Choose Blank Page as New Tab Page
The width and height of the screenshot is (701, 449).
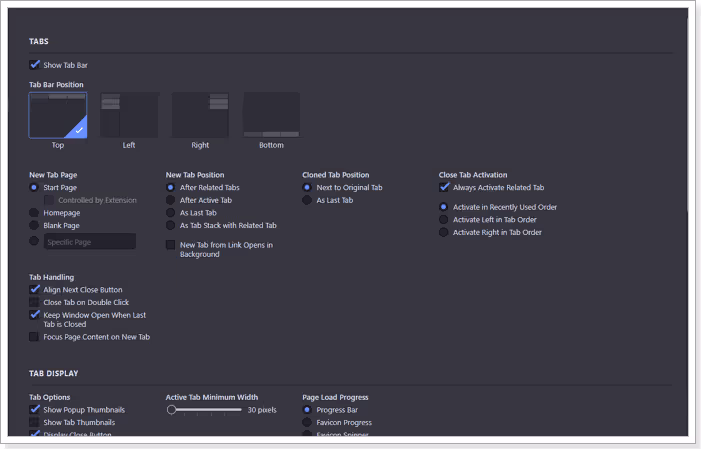coord(34,225)
